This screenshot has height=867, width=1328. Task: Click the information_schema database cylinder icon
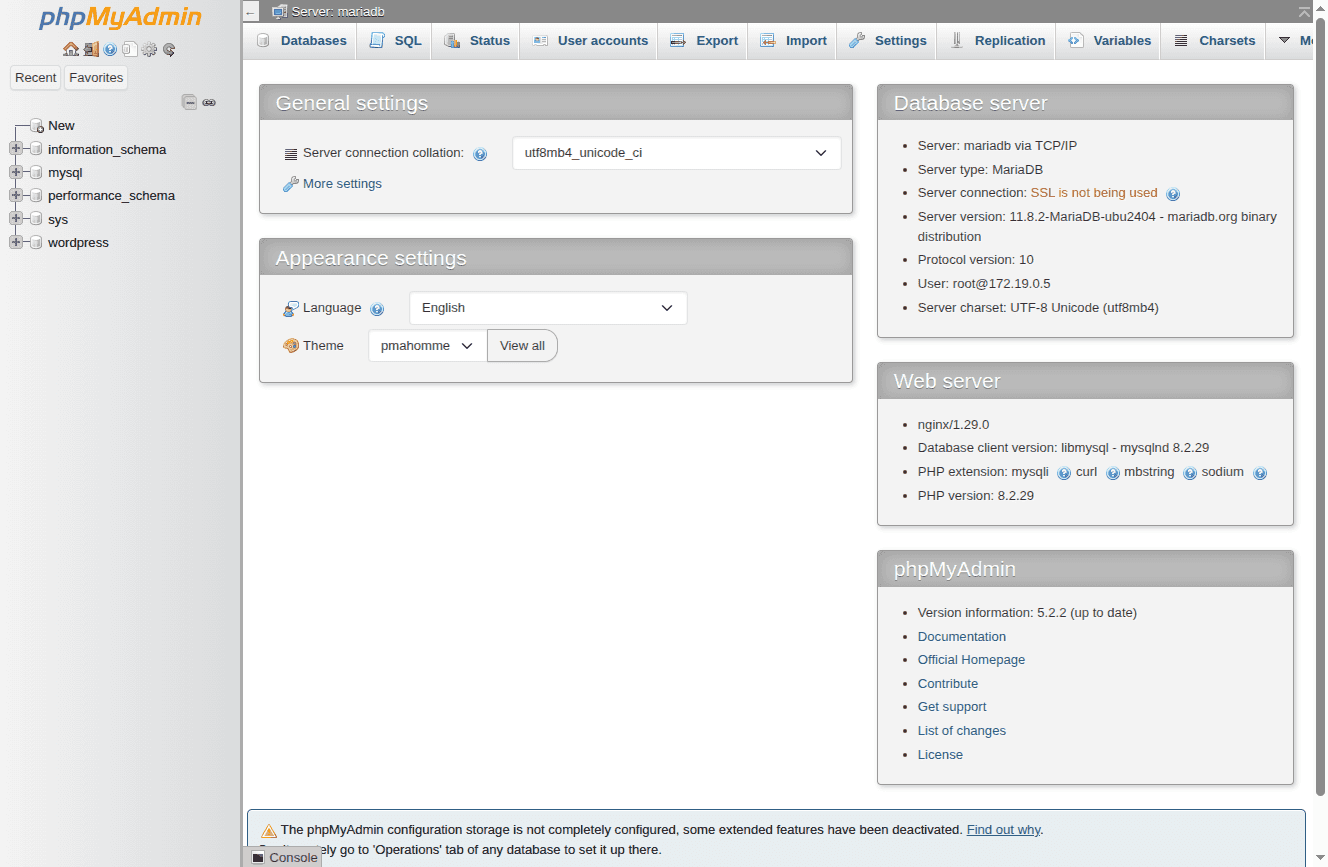(37, 149)
